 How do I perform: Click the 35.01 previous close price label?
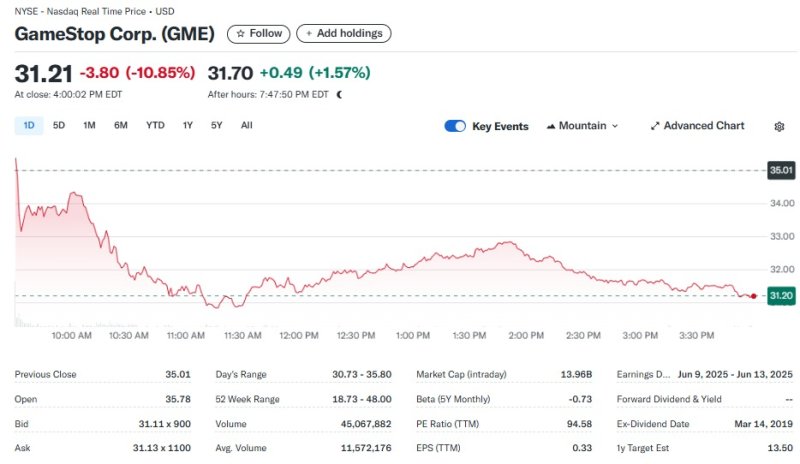point(782,170)
